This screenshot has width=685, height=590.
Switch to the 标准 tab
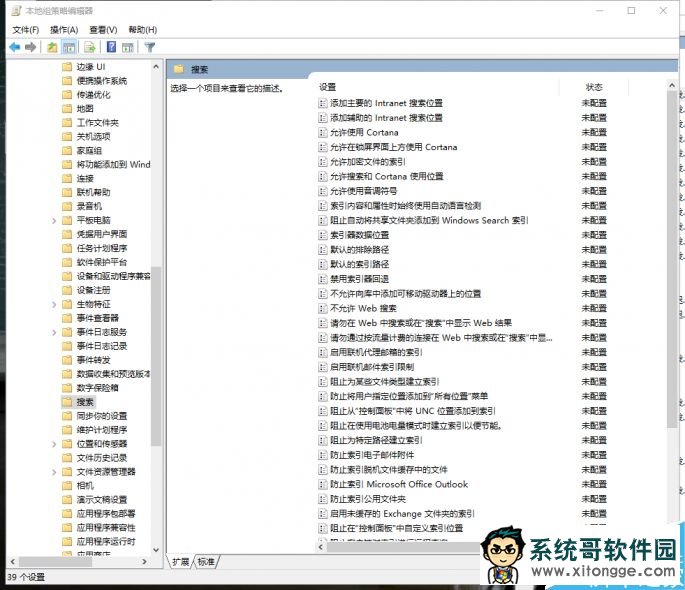[205, 562]
